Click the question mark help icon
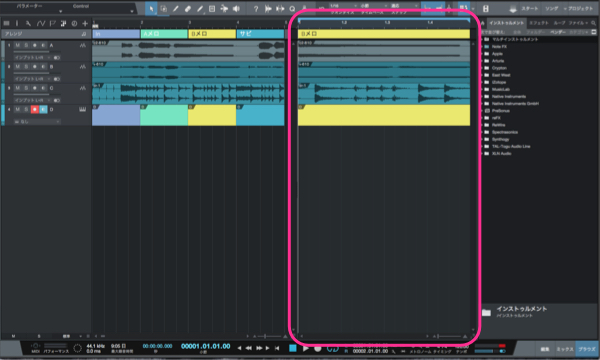 (x=256, y=8)
